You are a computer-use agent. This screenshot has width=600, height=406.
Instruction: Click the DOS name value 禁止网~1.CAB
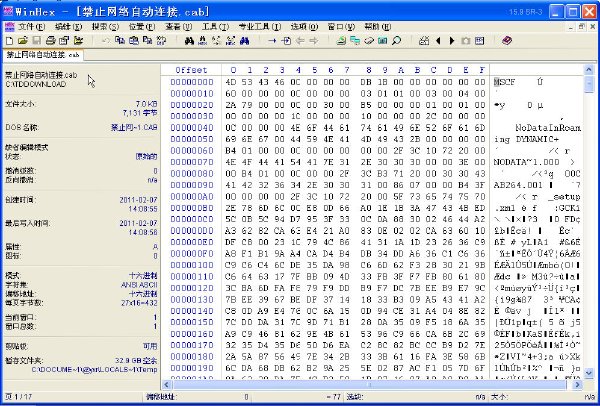click(x=134, y=128)
